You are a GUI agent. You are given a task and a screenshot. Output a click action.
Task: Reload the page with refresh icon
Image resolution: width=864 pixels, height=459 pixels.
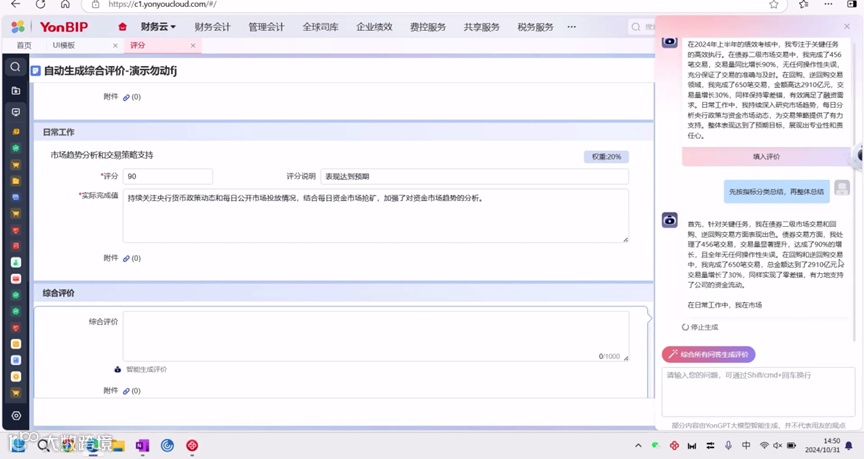tap(40, 4)
